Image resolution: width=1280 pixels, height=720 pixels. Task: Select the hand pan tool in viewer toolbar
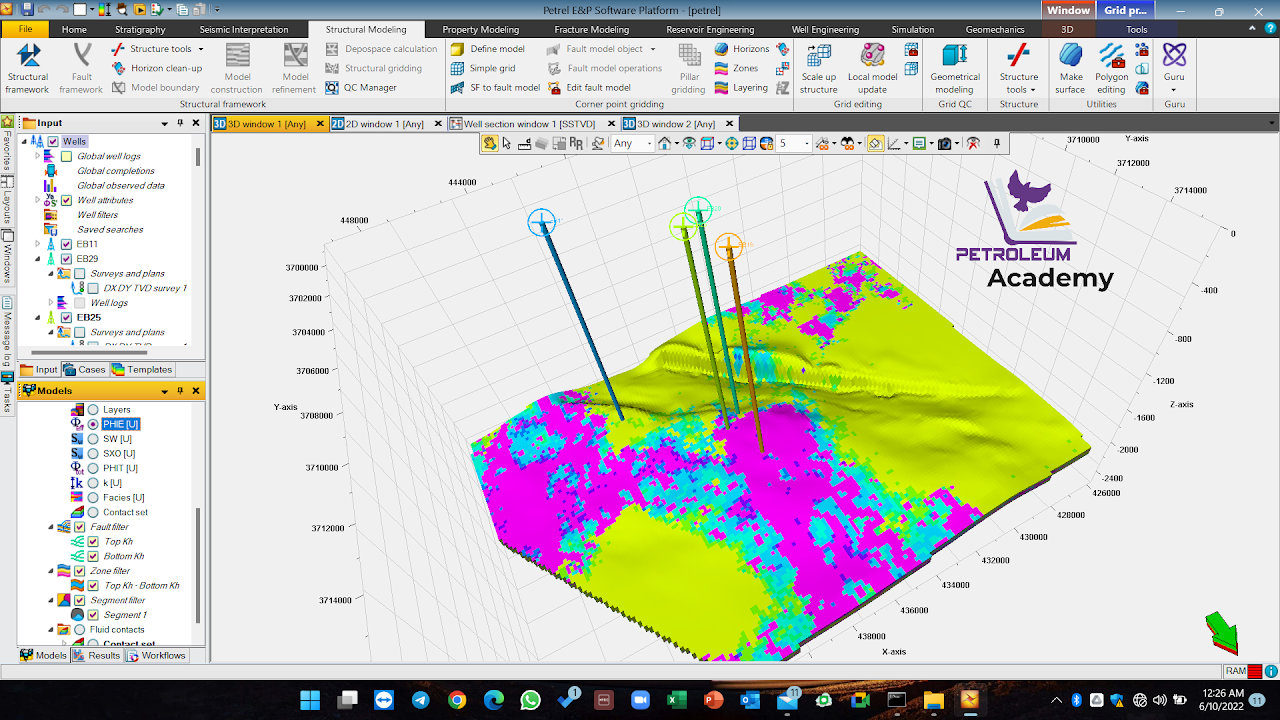(490, 143)
